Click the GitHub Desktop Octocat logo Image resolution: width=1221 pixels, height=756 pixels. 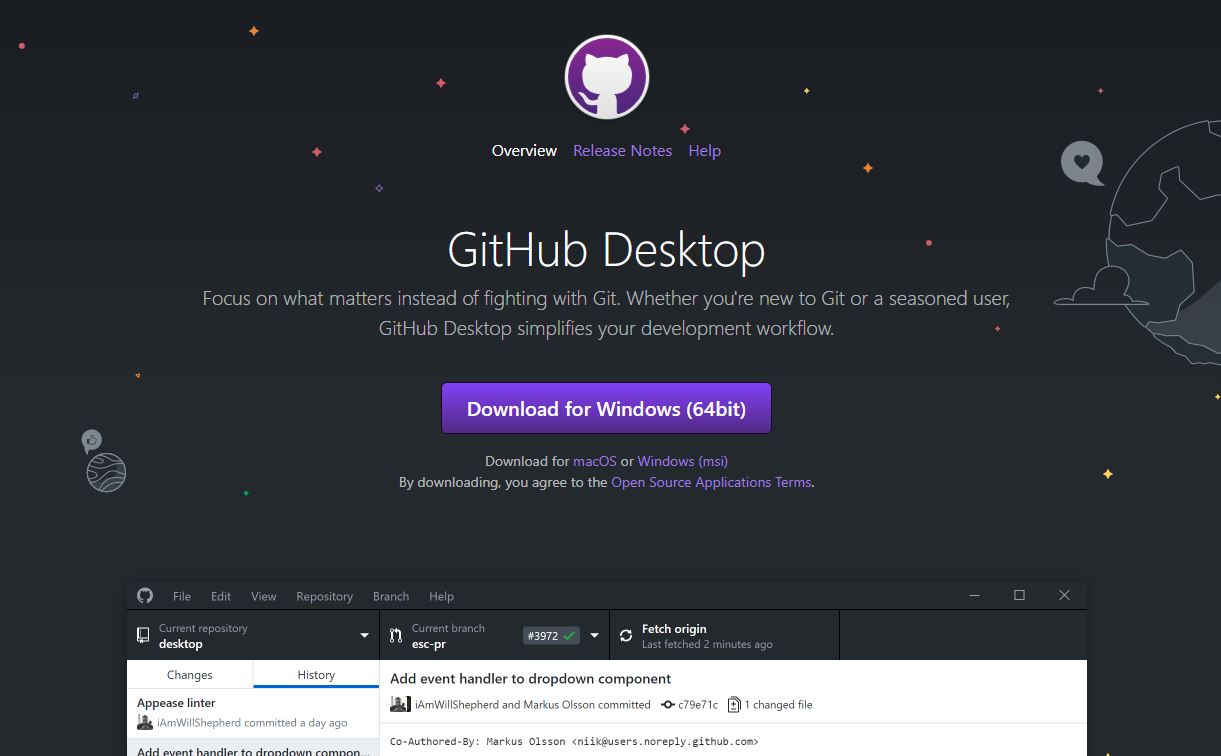click(607, 77)
